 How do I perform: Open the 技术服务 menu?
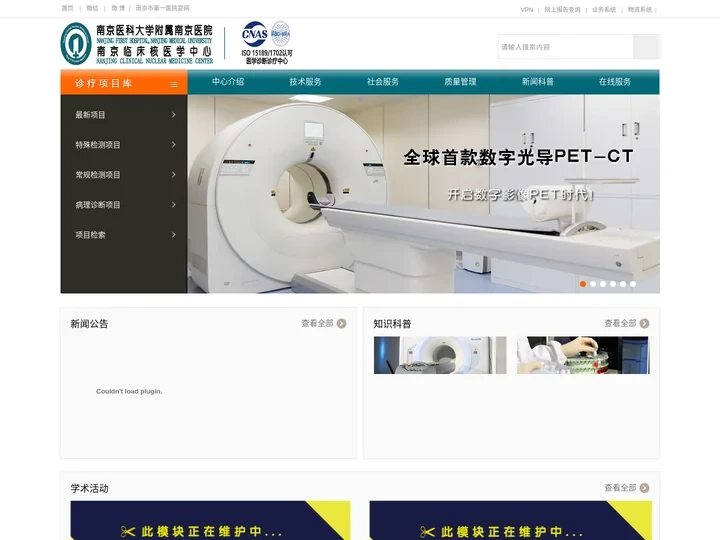[x=305, y=82]
